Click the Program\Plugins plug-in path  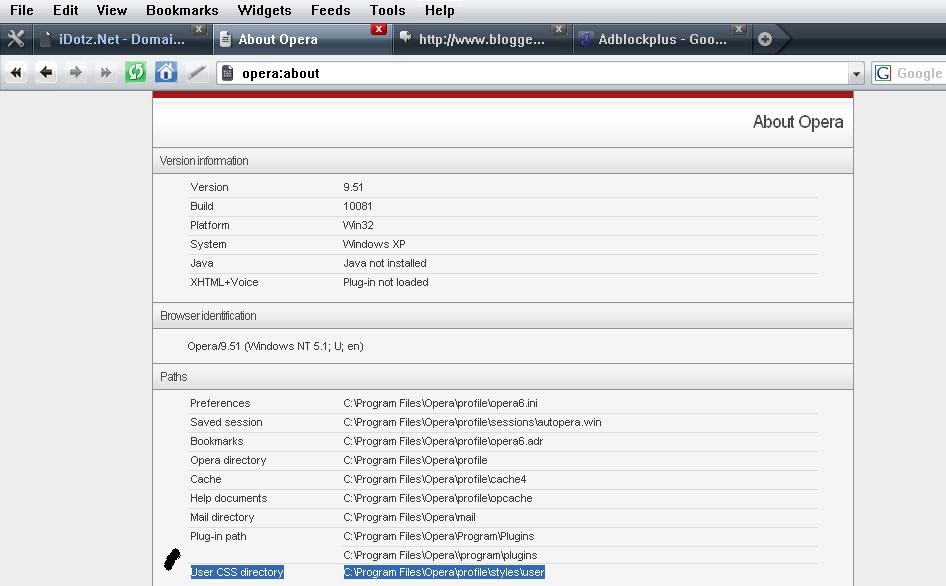pyautogui.click(x=439, y=537)
